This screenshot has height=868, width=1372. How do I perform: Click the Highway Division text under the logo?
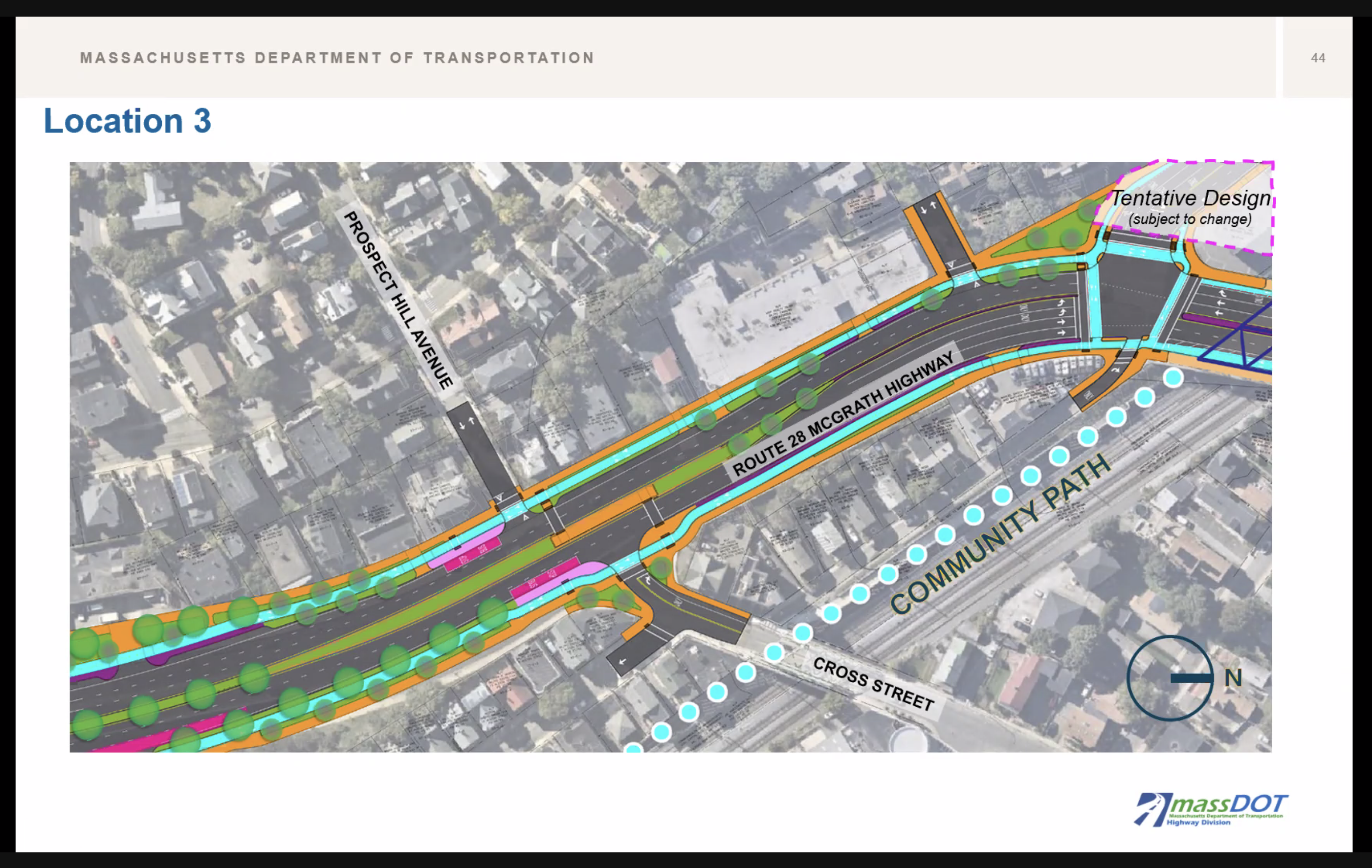[x=1198, y=823]
